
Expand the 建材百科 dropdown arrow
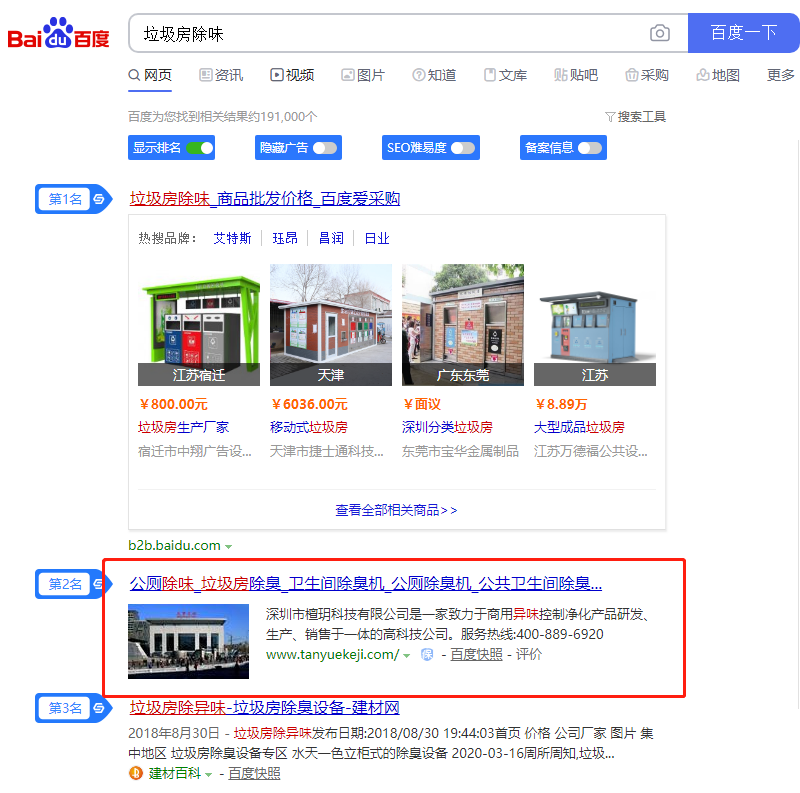click(209, 775)
